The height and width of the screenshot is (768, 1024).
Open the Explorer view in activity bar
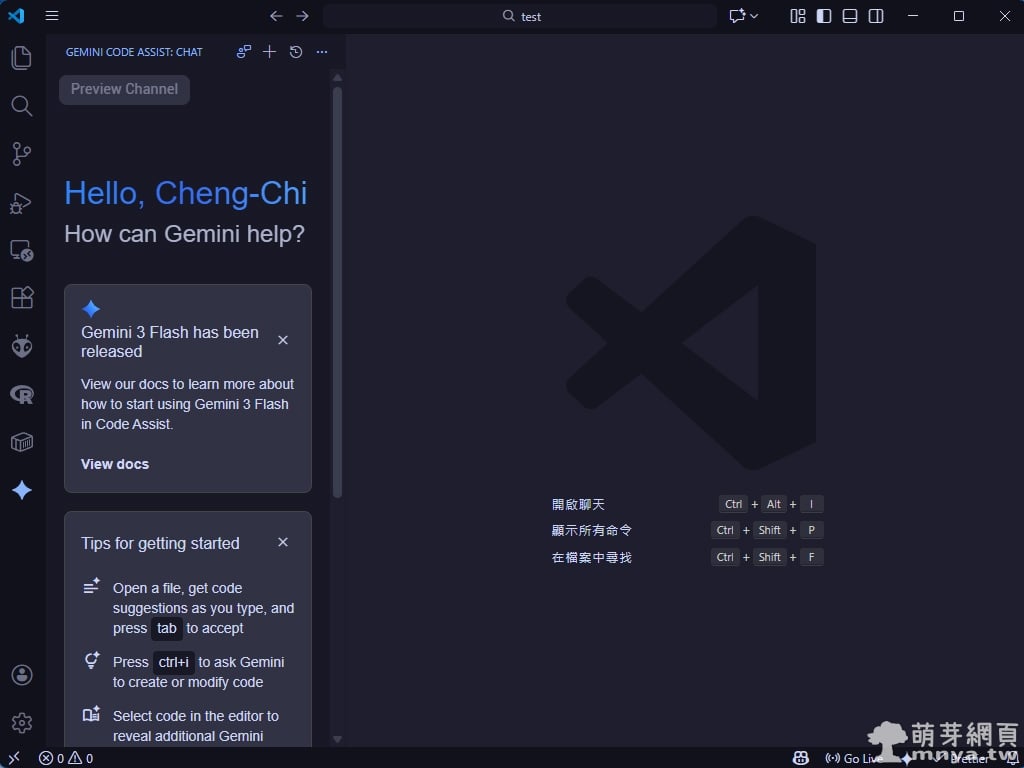pos(21,58)
